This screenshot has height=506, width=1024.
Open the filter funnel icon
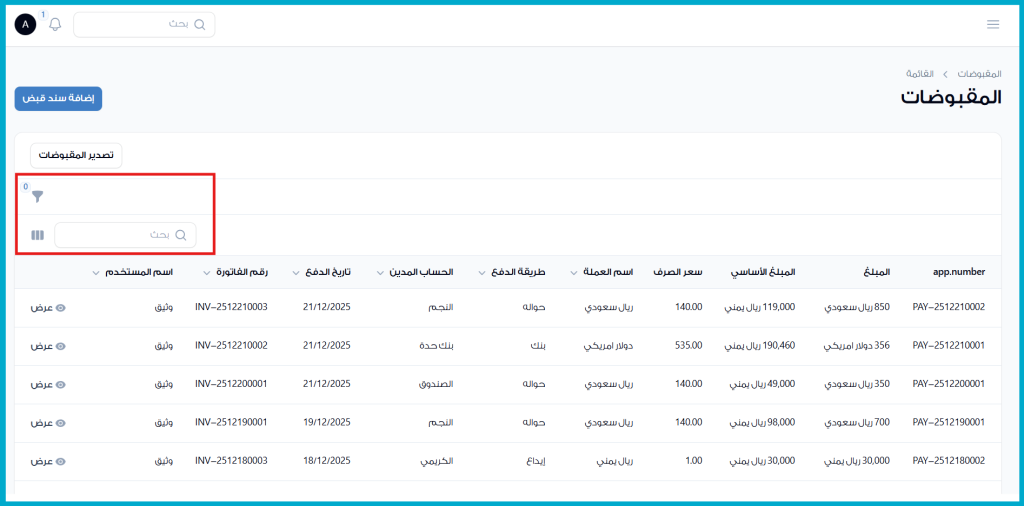[38, 197]
